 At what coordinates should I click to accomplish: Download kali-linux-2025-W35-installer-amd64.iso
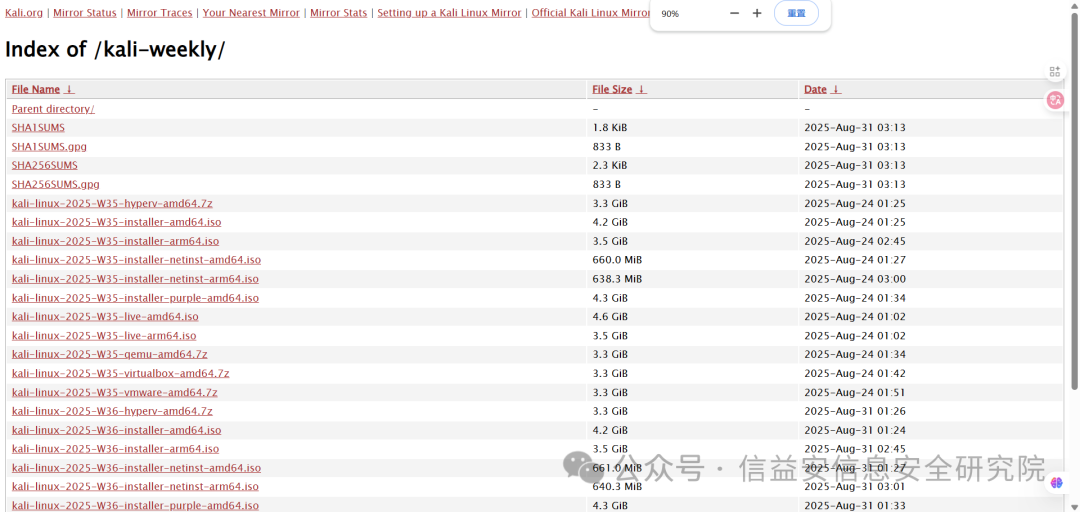coord(116,223)
